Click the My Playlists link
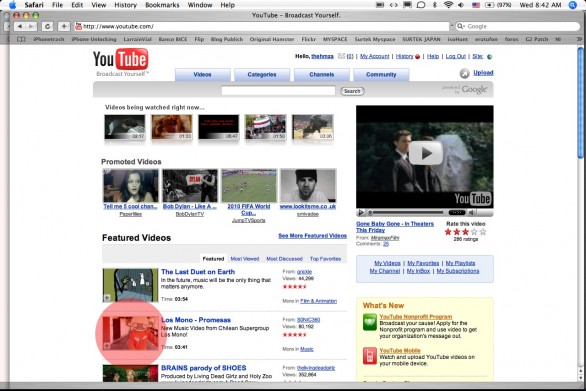The image size is (586, 391). click(x=460, y=263)
